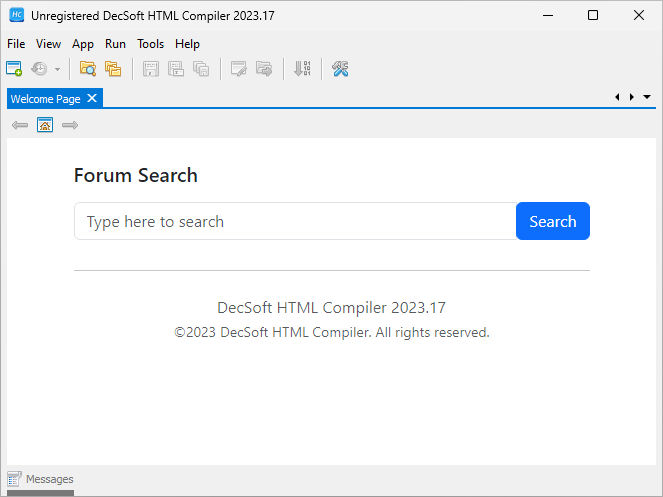Click the open project folder-with-magnifier icon
Image resolution: width=663 pixels, height=497 pixels.
pyautogui.click(x=88, y=69)
